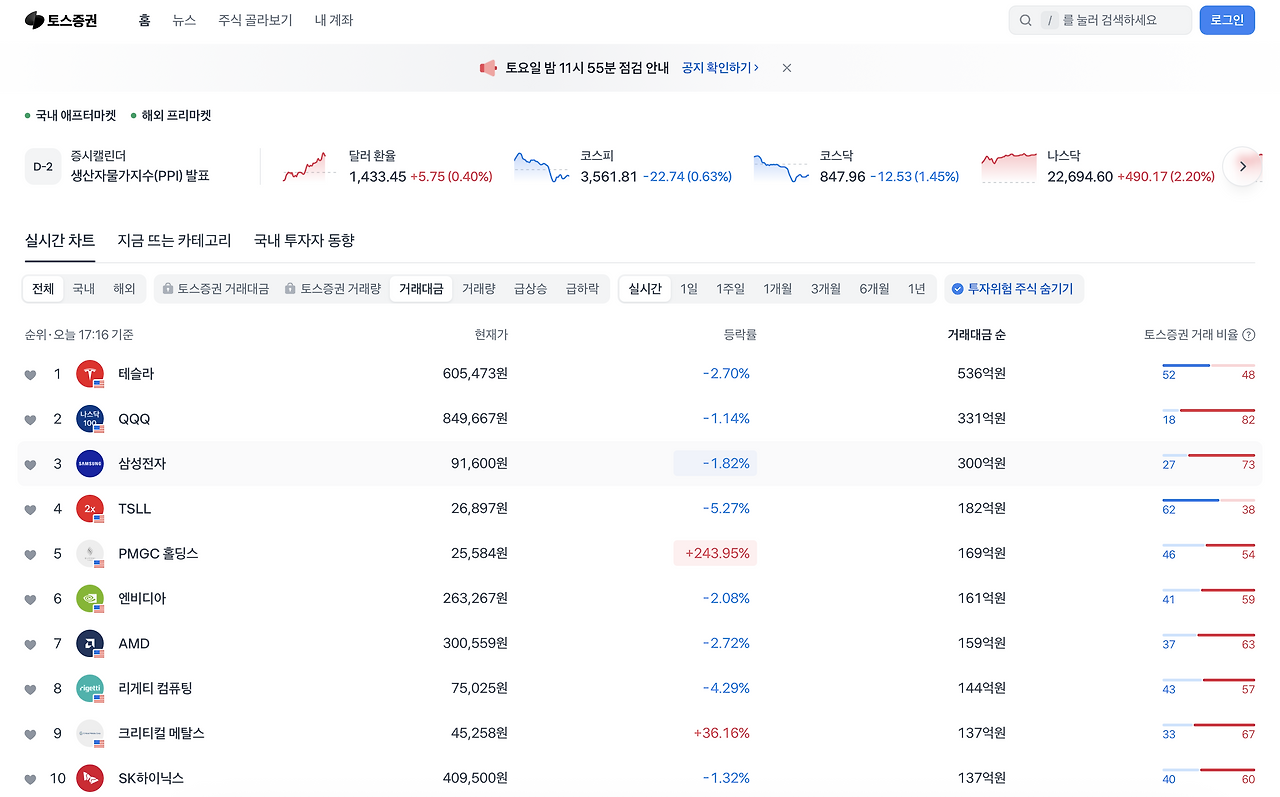Image resolution: width=1280 pixels, height=797 pixels.
Task: Select the 1개월 period
Action: tap(778, 289)
